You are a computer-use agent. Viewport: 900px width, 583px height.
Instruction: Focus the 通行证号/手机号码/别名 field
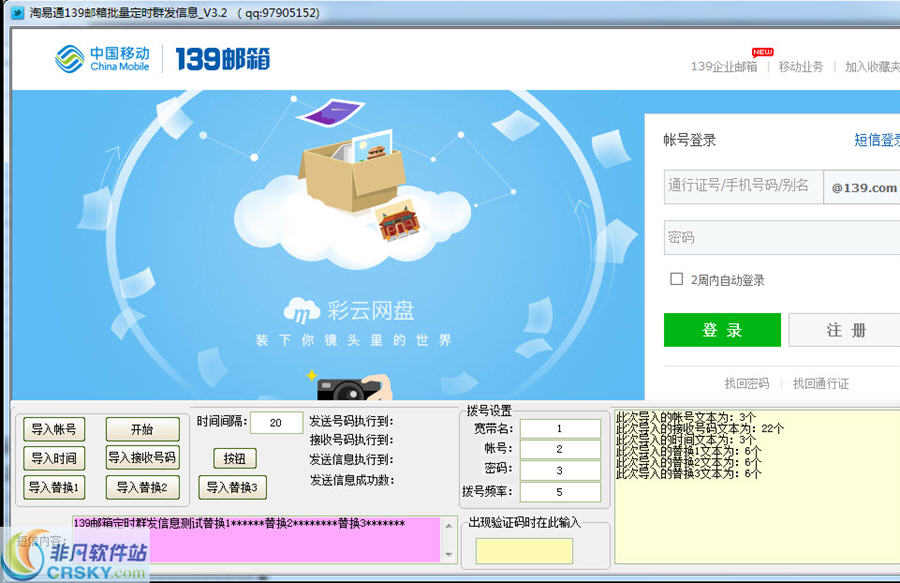coord(743,186)
